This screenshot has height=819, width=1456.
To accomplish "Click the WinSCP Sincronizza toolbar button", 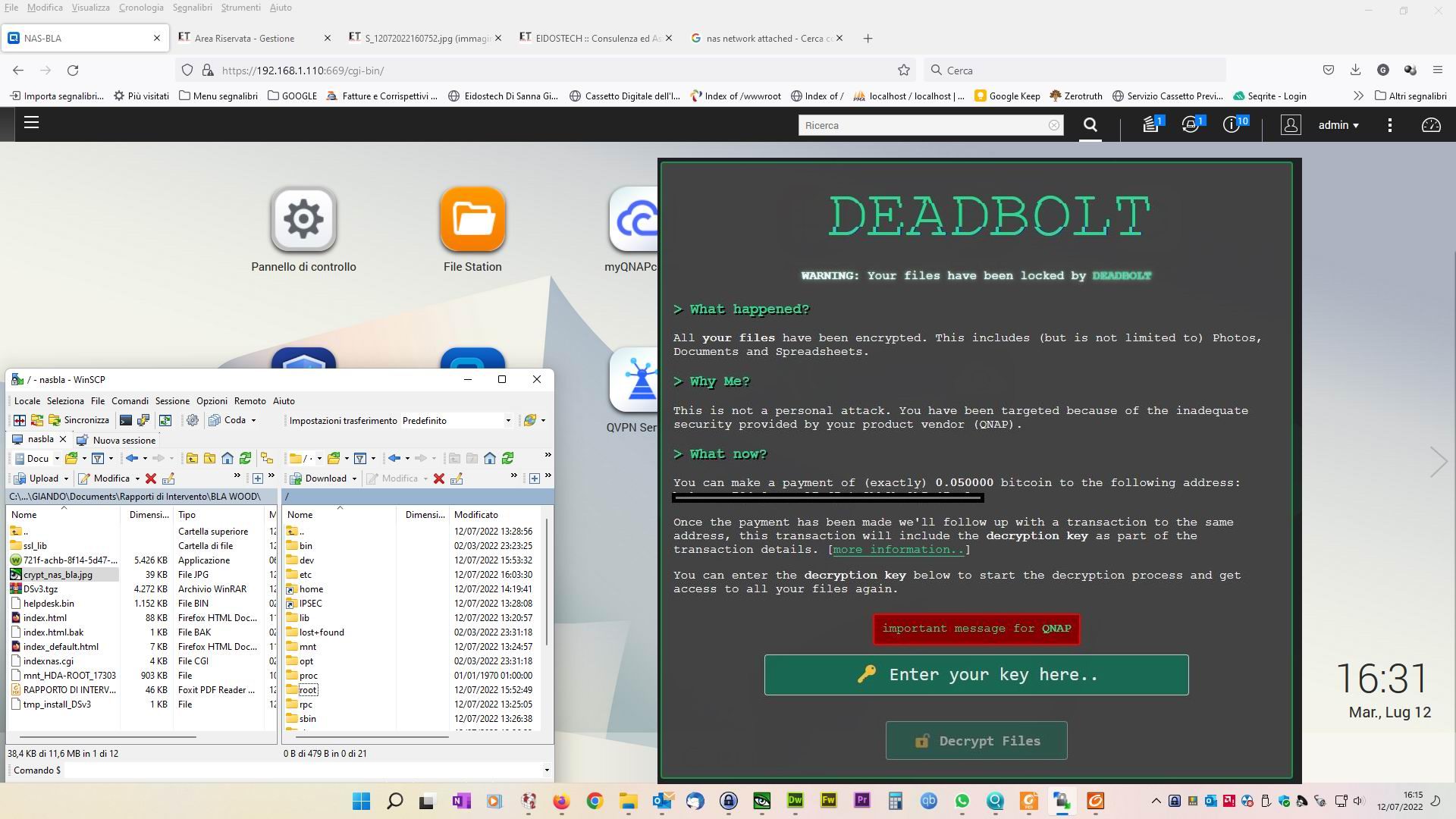I will click(79, 420).
